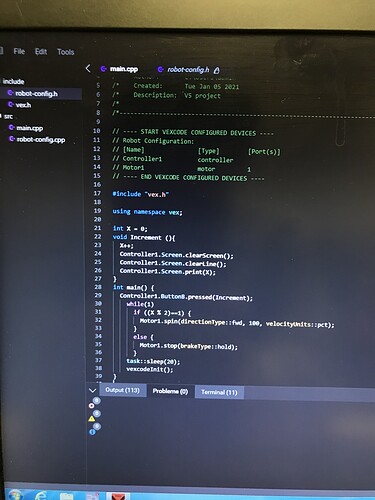375x500 pixels.
Task: Show the Output (113) tab
Action: click(122, 390)
